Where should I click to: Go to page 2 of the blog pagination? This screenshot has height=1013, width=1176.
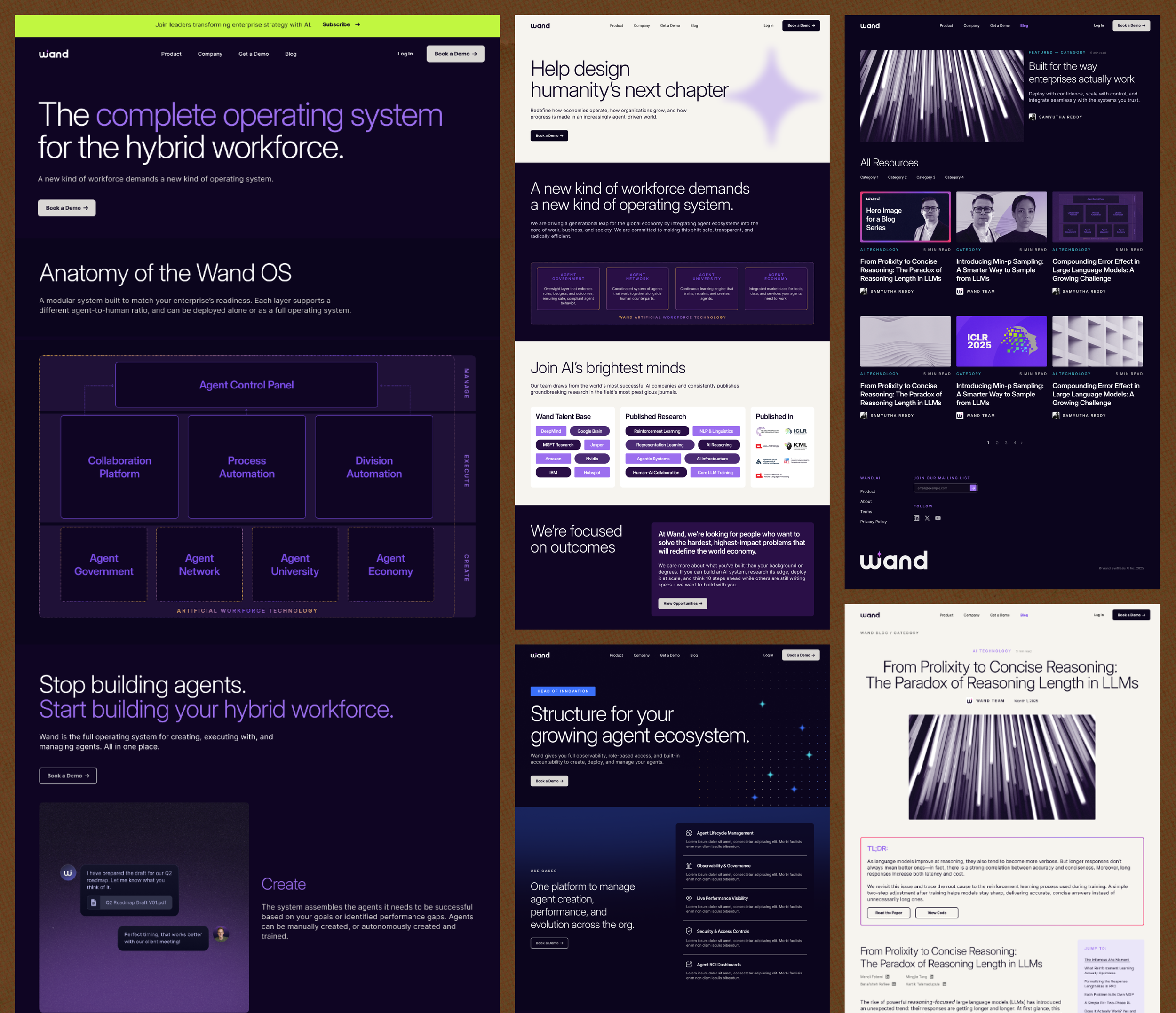pyautogui.click(x=997, y=443)
